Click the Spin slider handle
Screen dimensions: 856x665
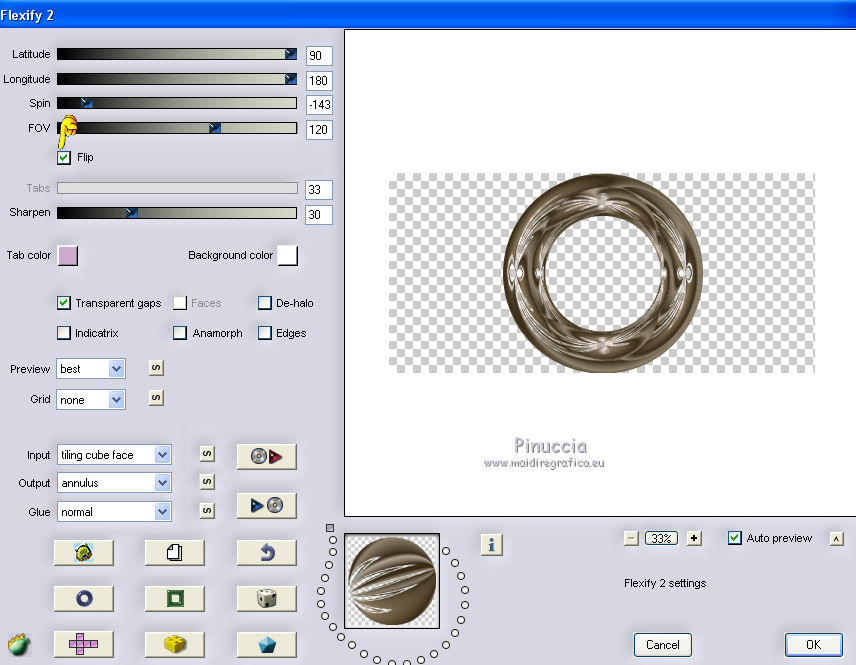[86, 103]
